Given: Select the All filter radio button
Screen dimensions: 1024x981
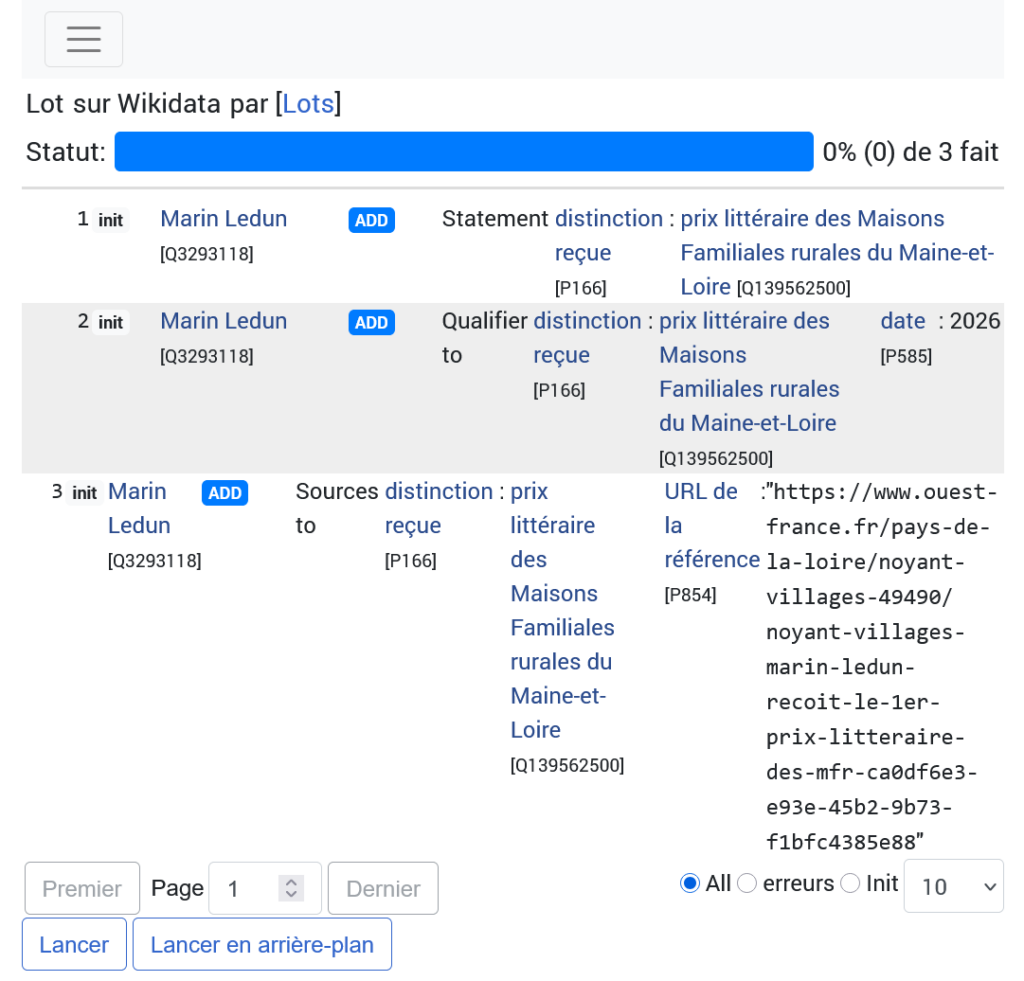Looking at the screenshot, I should pyautogui.click(x=689, y=883).
